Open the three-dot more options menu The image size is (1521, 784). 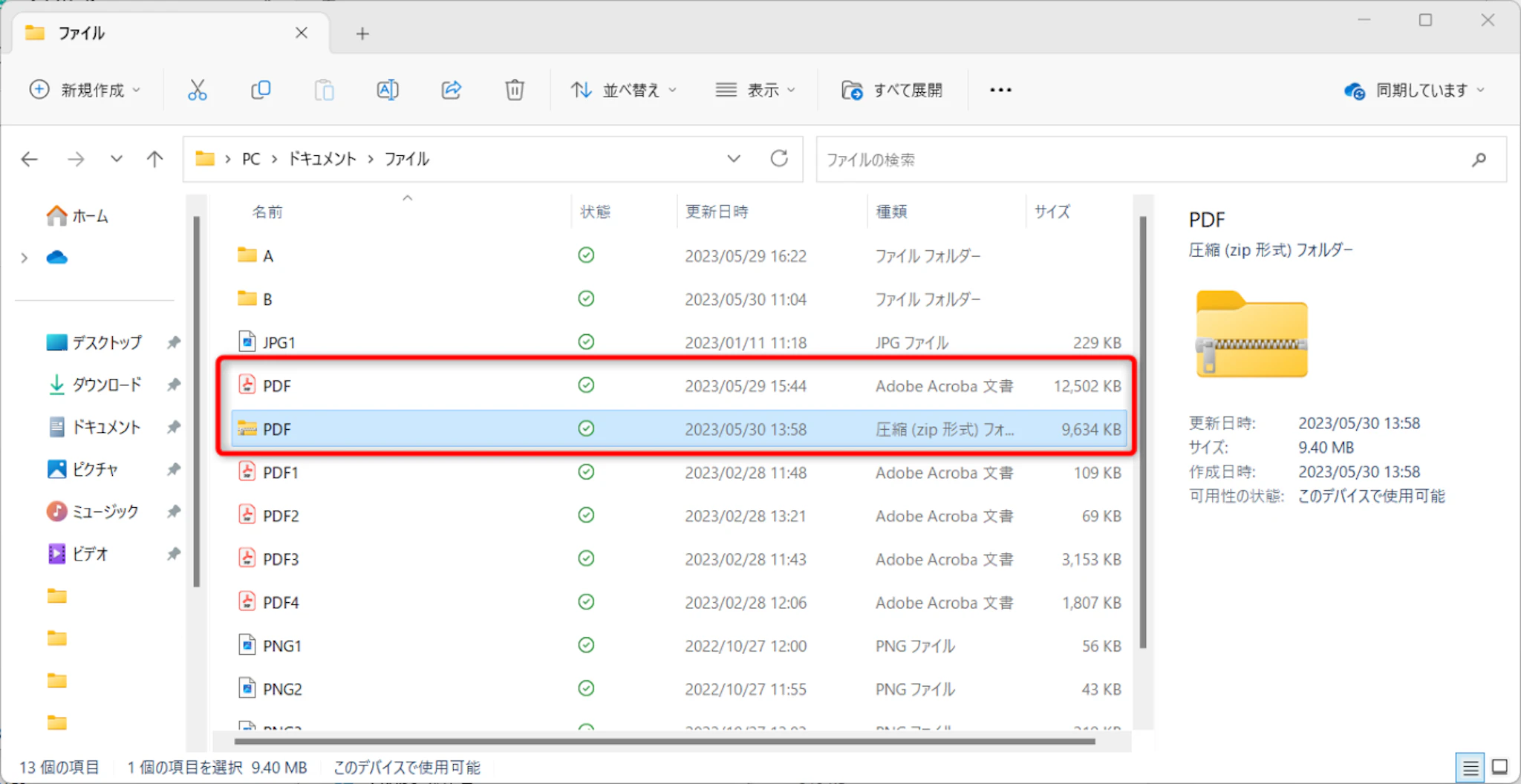(x=1000, y=91)
